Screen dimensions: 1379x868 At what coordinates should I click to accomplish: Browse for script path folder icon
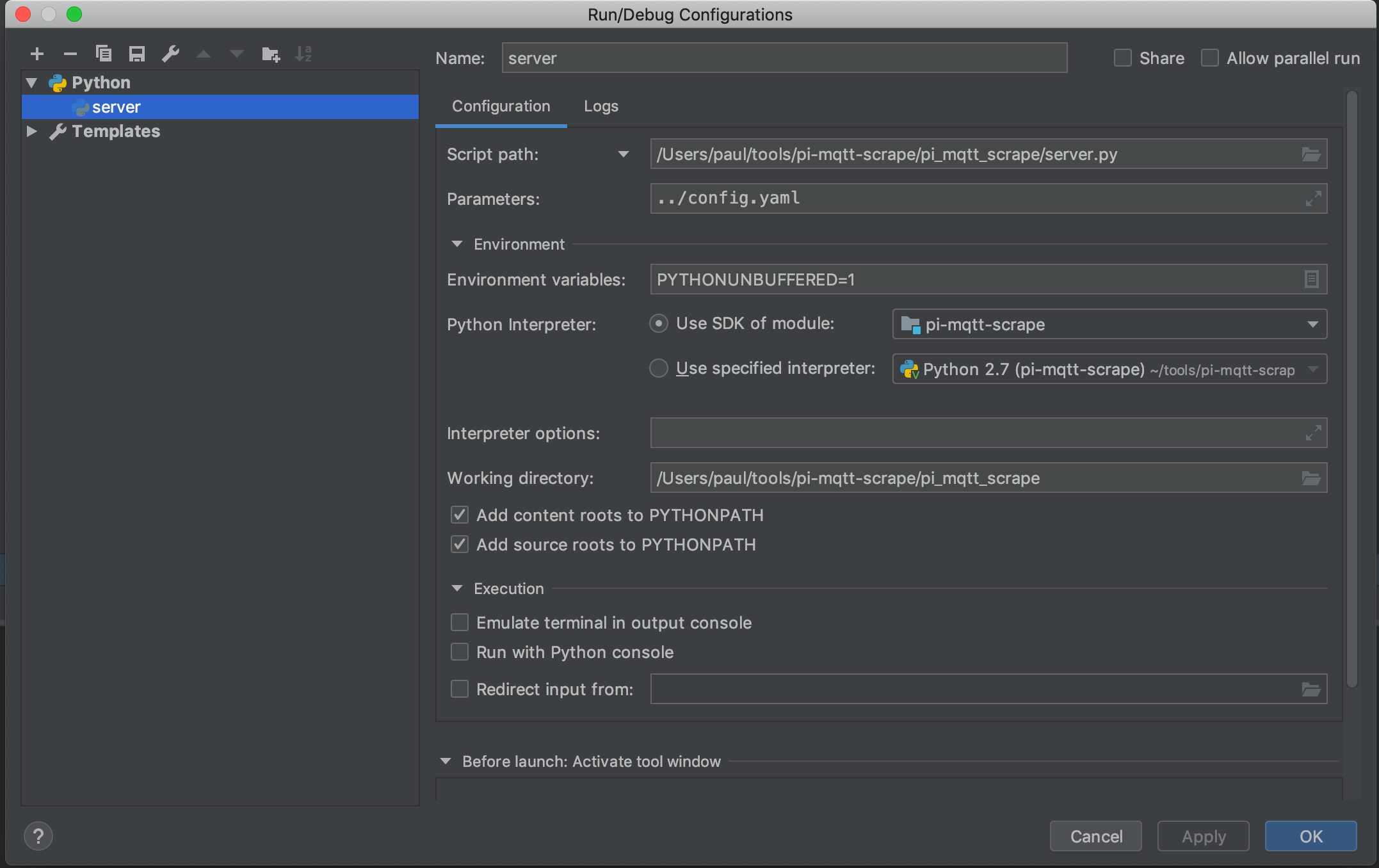point(1310,154)
